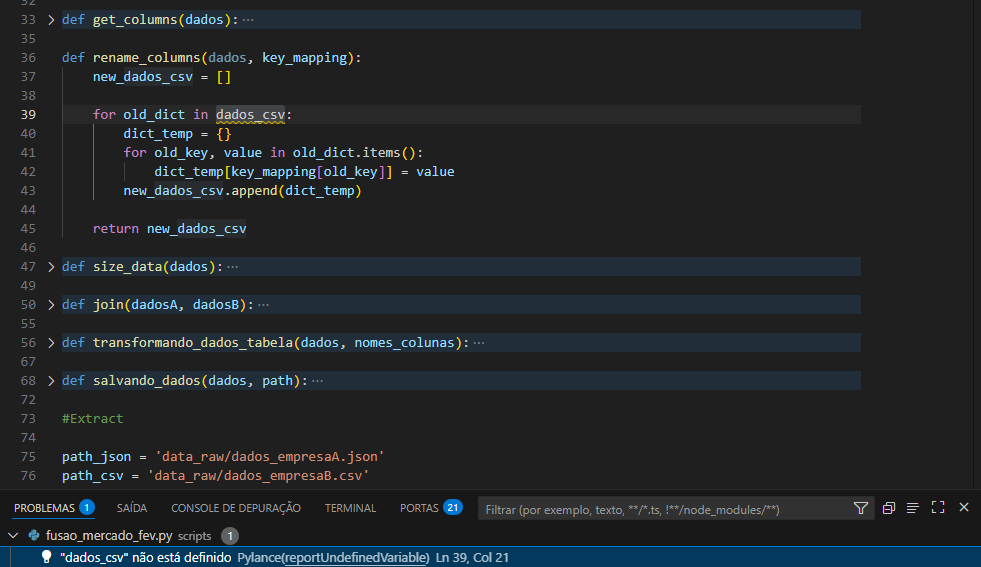Open the filter options funnel icon
The height and width of the screenshot is (567, 981).
click(861, 508)
